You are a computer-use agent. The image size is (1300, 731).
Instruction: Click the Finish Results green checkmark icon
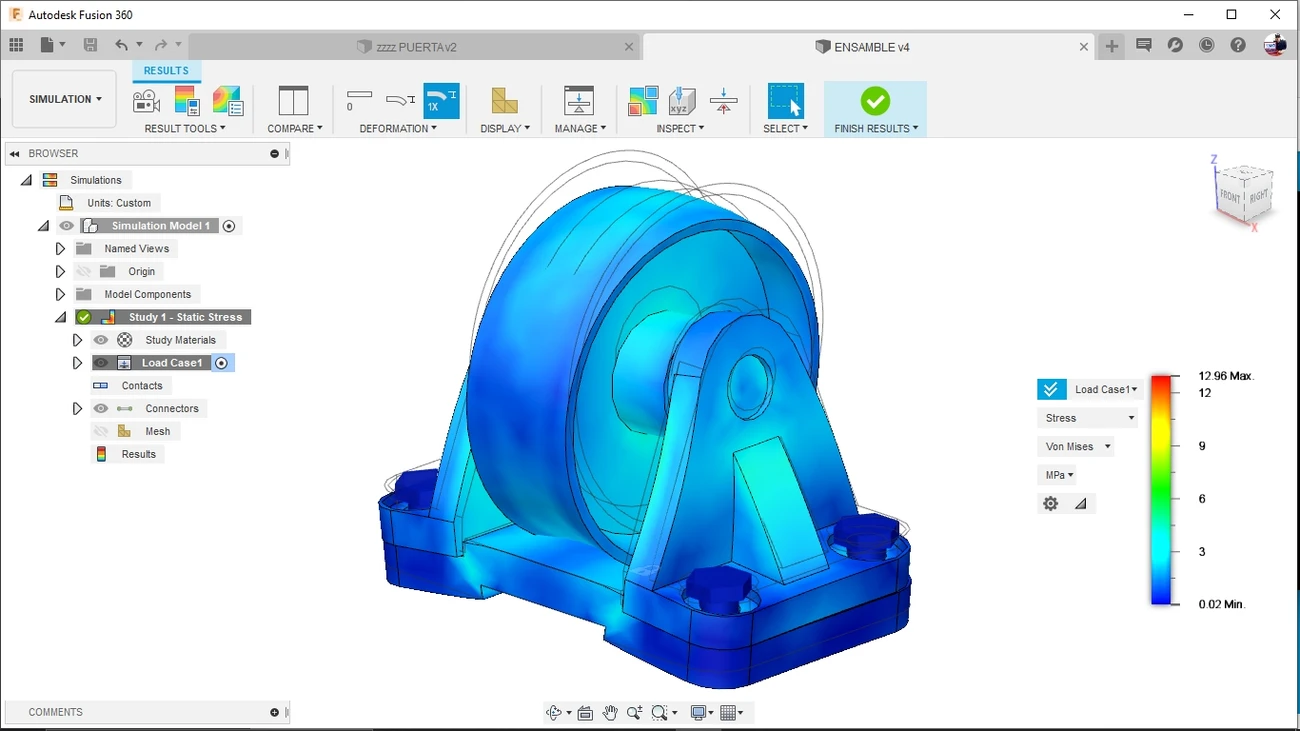(874, 101)
